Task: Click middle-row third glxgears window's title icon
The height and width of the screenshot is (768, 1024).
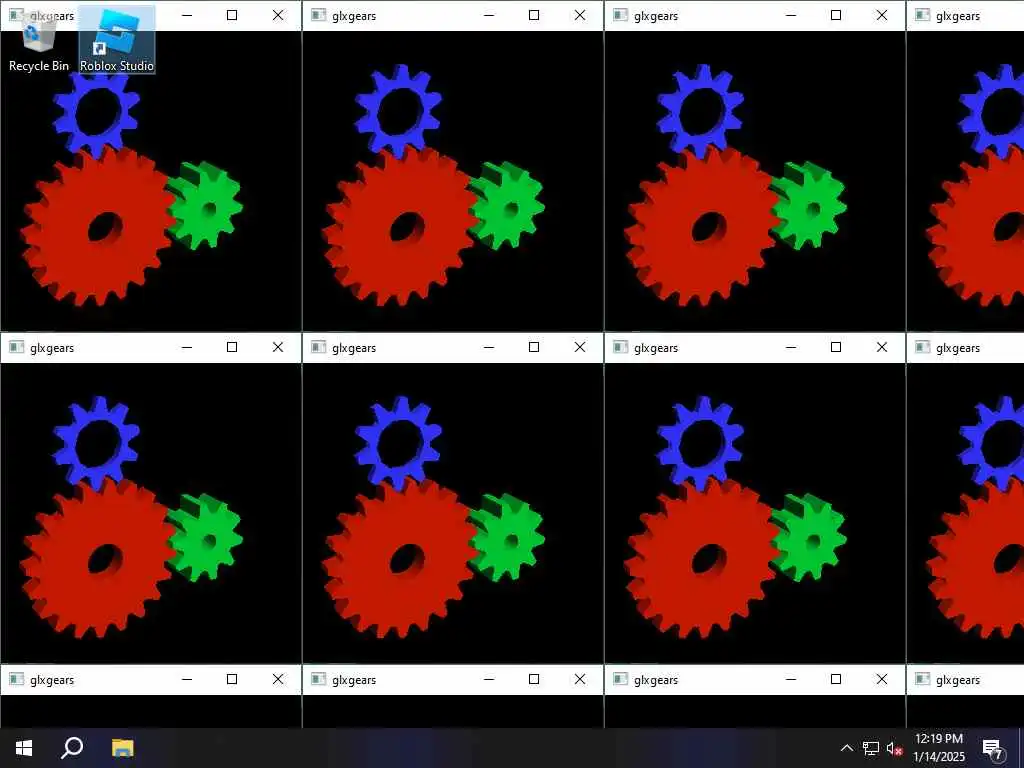Action: 620,347
